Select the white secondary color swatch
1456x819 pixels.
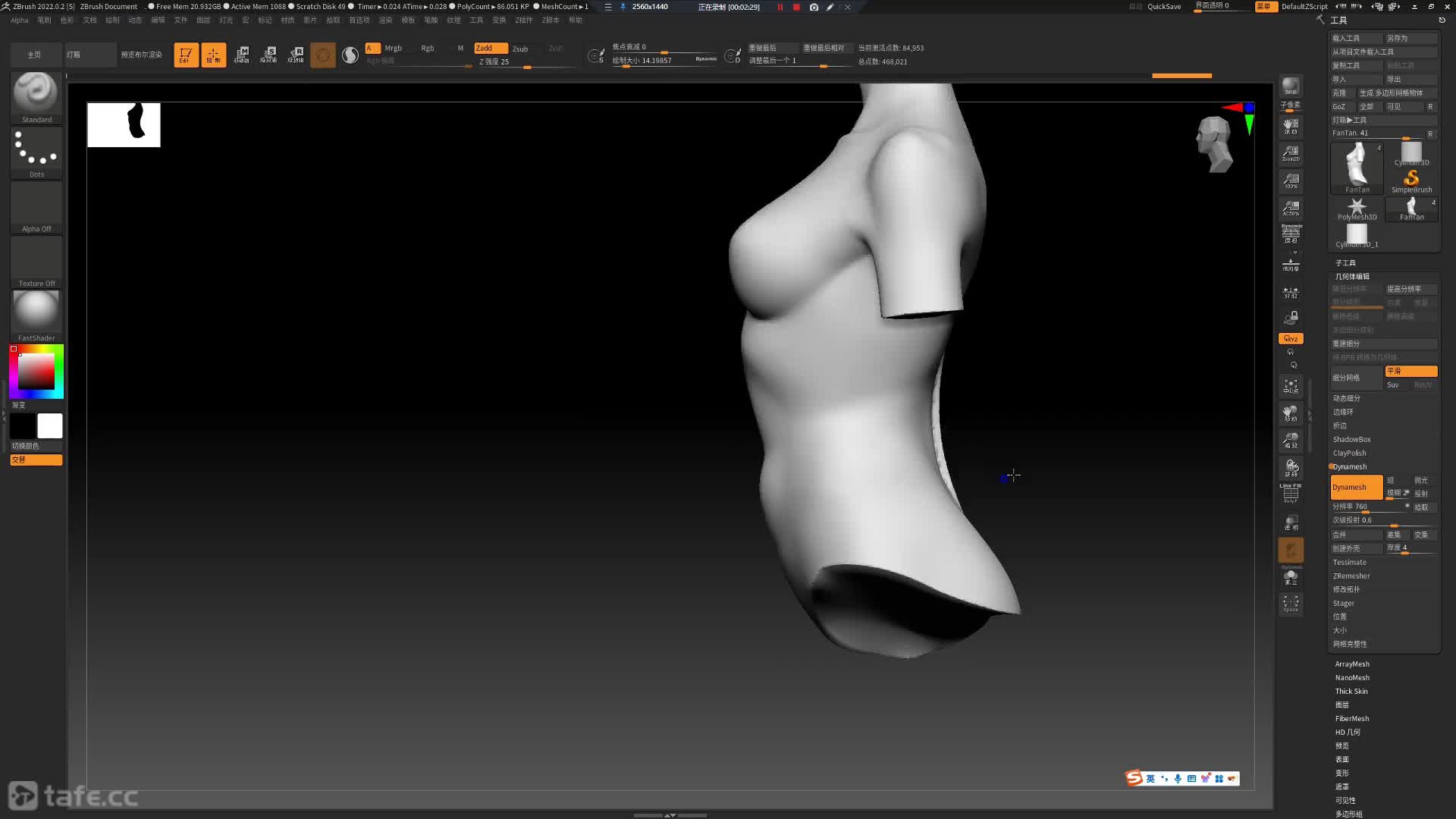tap(50, 426)
